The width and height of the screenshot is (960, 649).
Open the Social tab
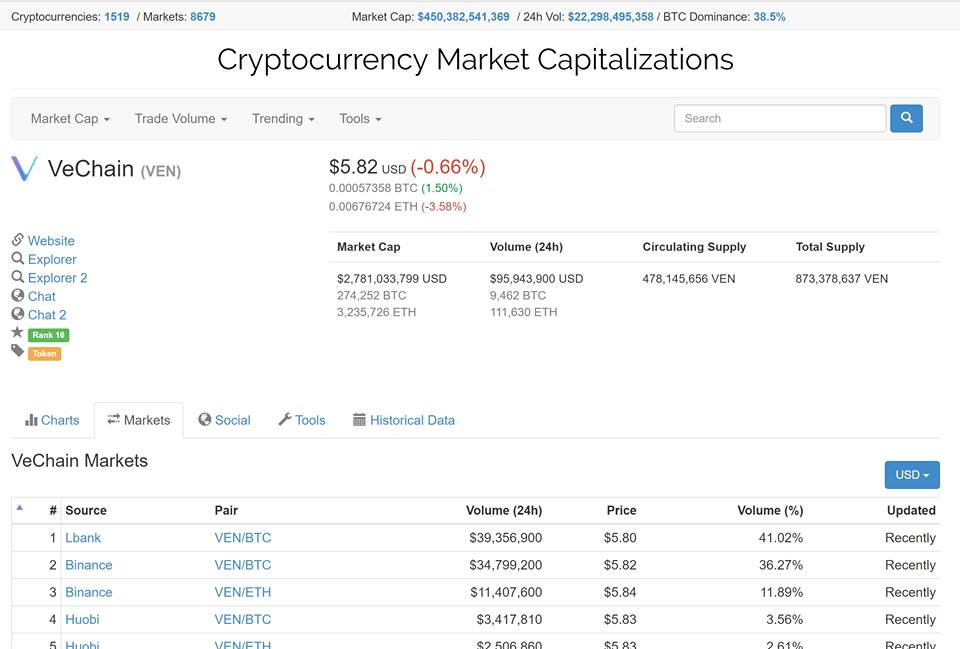pos(224,420)
